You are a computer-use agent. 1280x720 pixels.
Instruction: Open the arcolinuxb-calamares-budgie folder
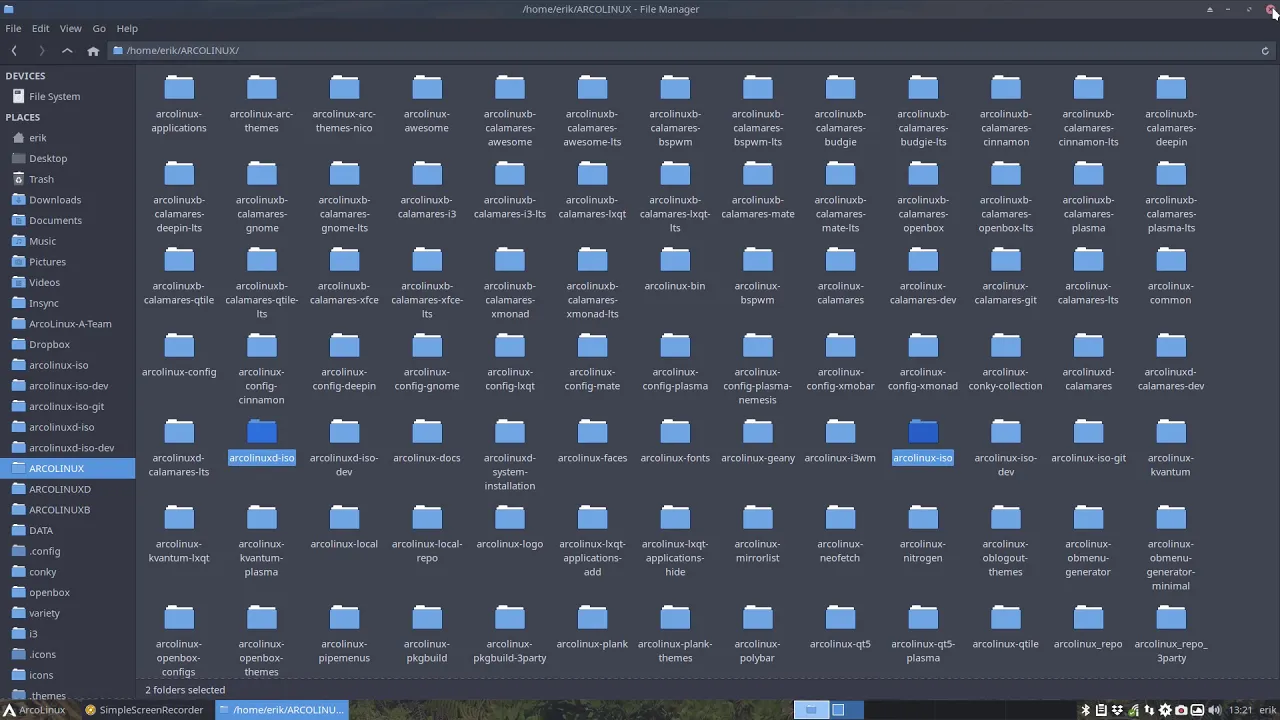[x=840, y=111]
